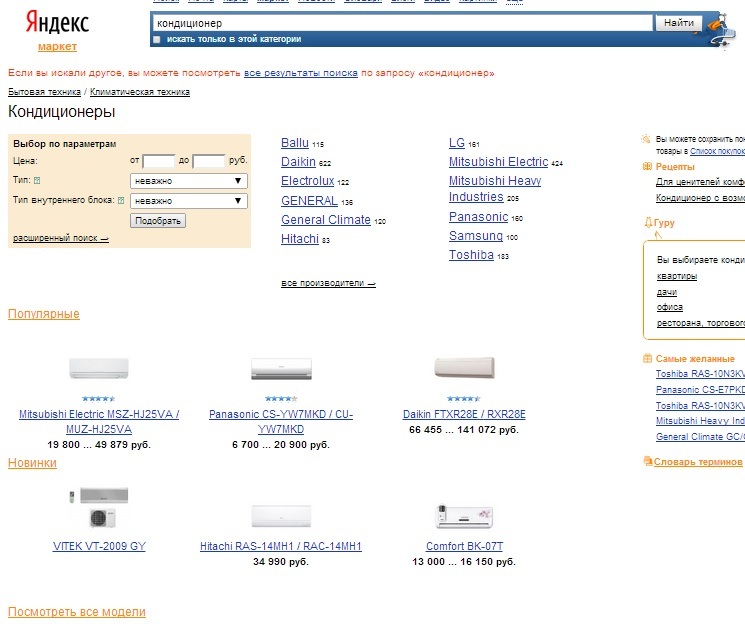
Task: Click the price 'до' input field
Action: pos(209,161)
